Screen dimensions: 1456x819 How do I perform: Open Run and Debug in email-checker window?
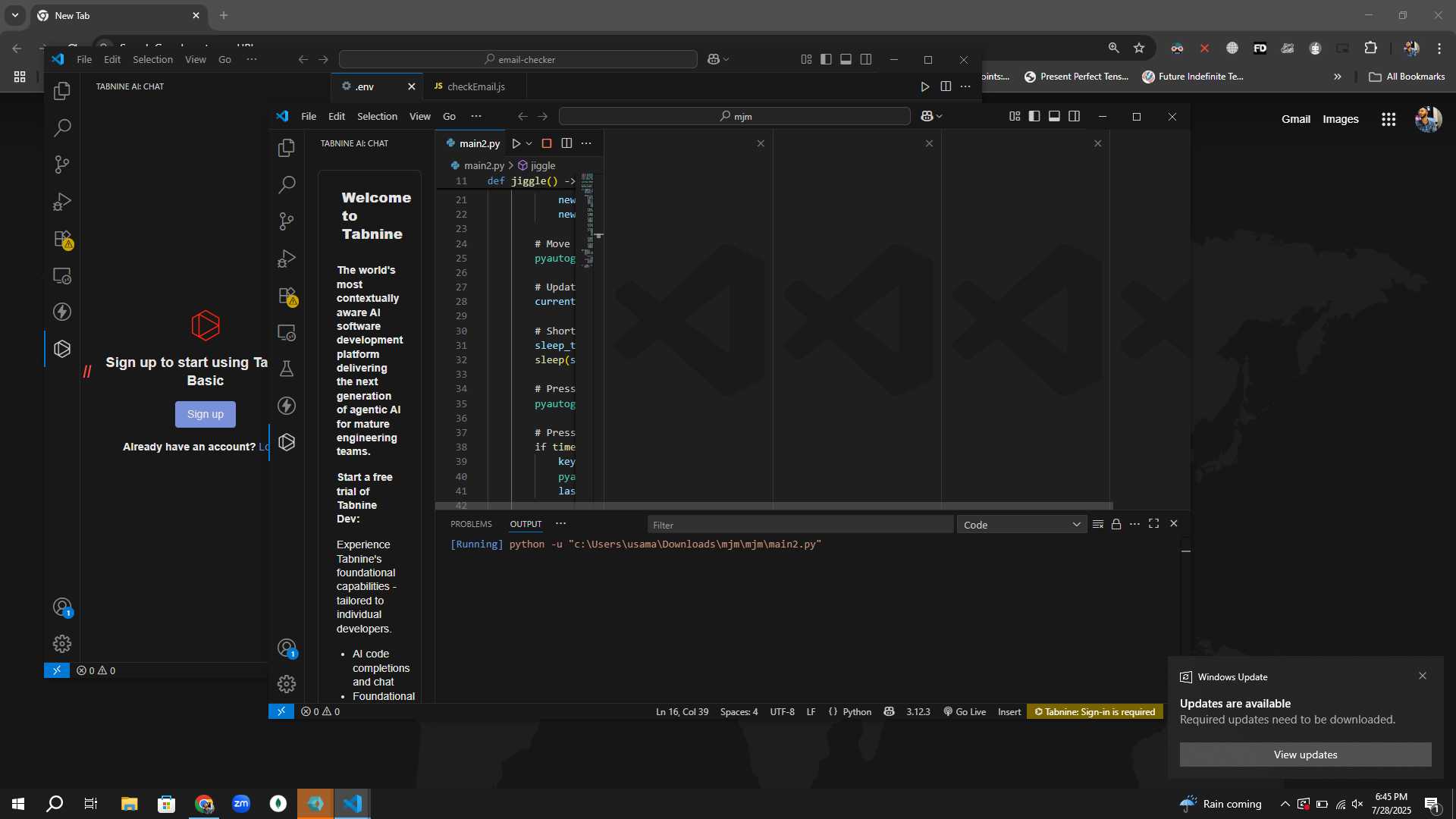62,202
